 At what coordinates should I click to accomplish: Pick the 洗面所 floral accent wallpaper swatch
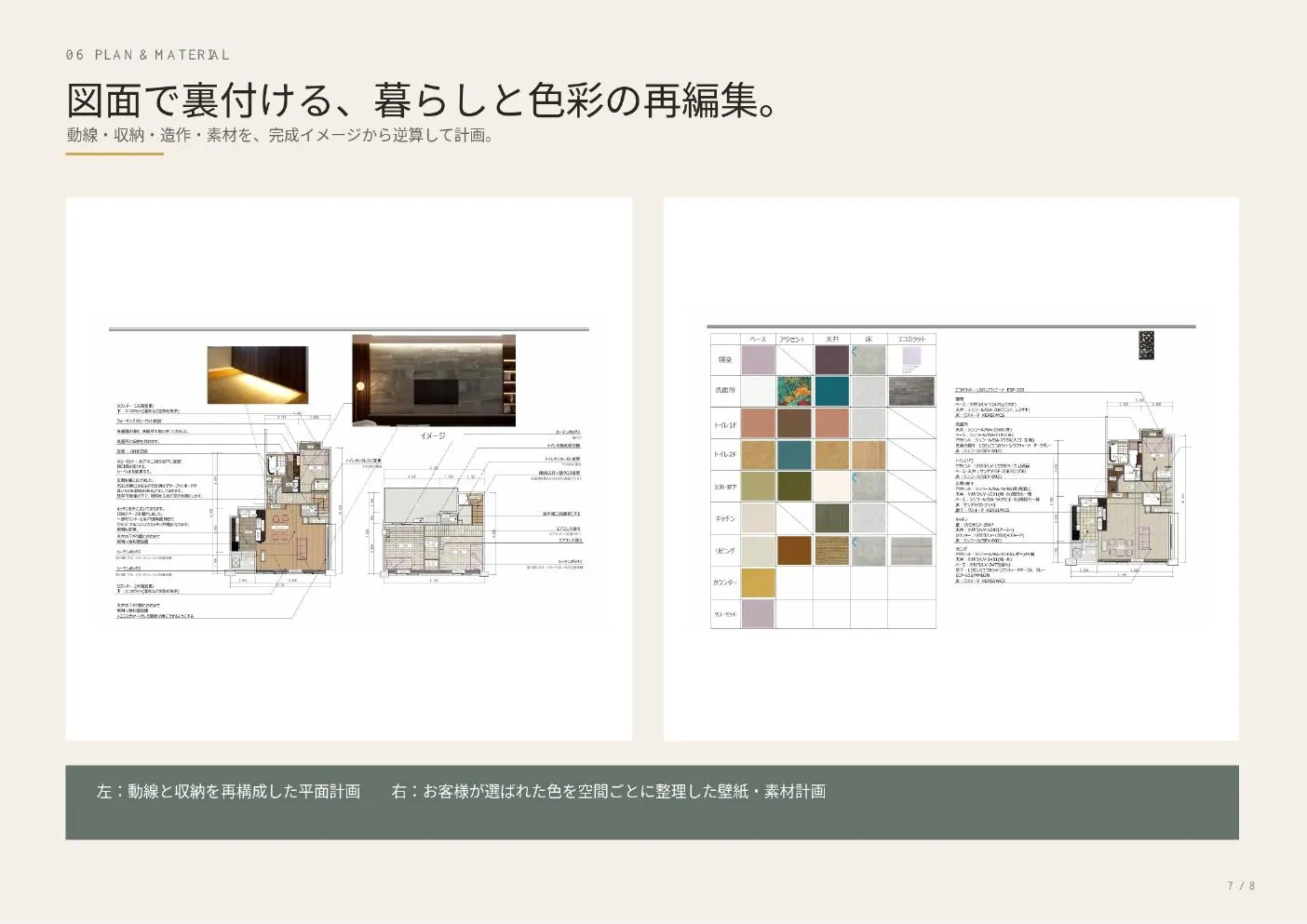tap(795, 391)
